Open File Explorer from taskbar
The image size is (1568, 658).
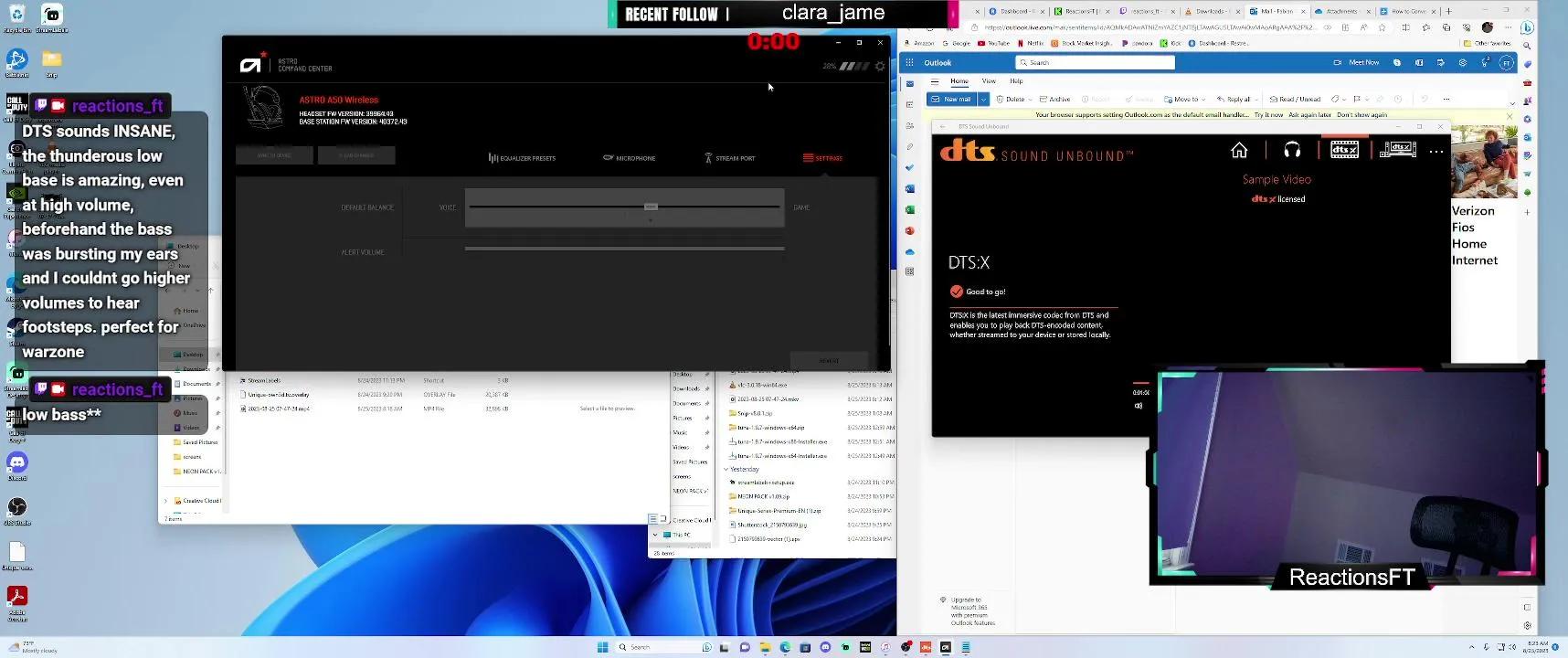coord(765,647)
